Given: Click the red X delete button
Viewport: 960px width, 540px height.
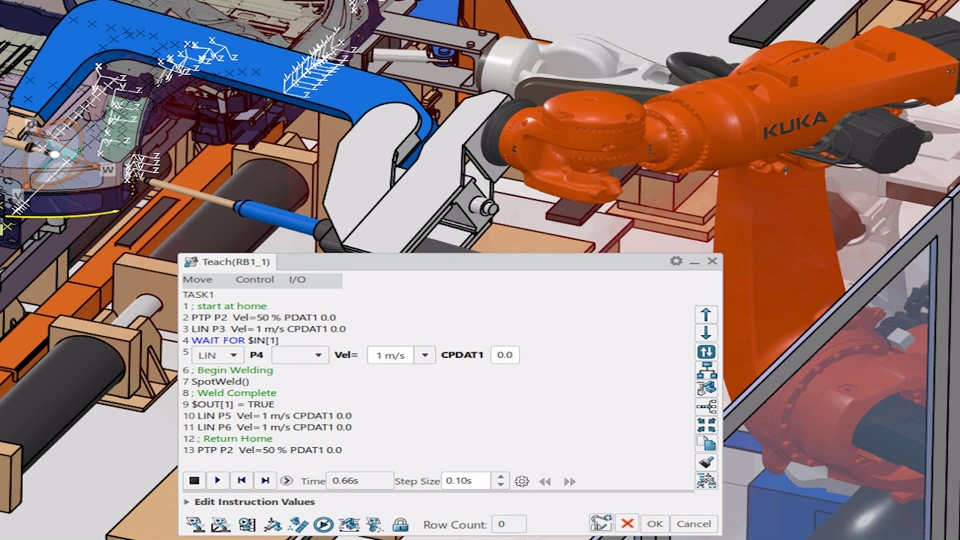Looking at the screenshot, I should [x=627, y=523].
